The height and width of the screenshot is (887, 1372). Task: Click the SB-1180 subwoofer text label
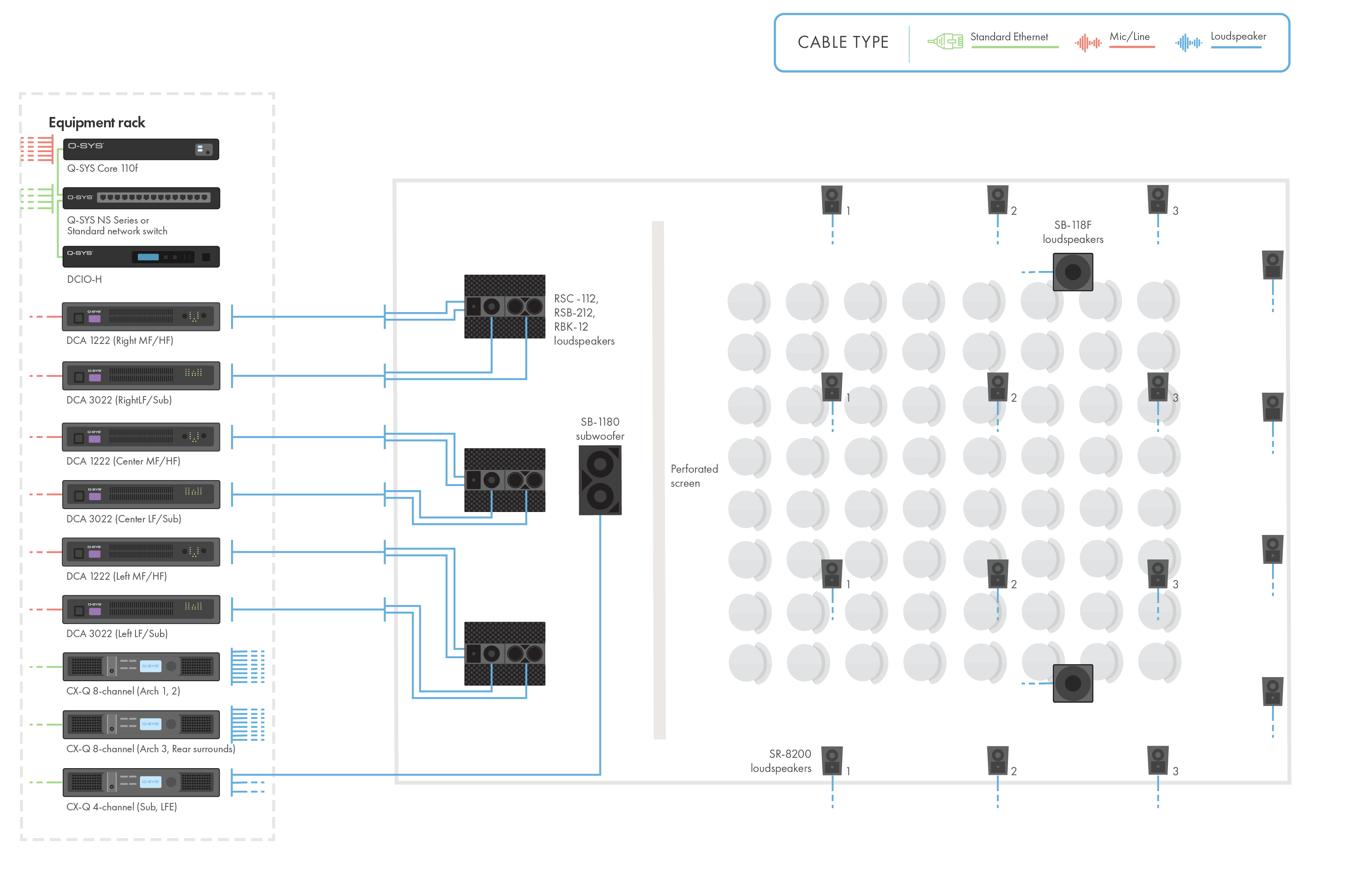pos(600,429)
